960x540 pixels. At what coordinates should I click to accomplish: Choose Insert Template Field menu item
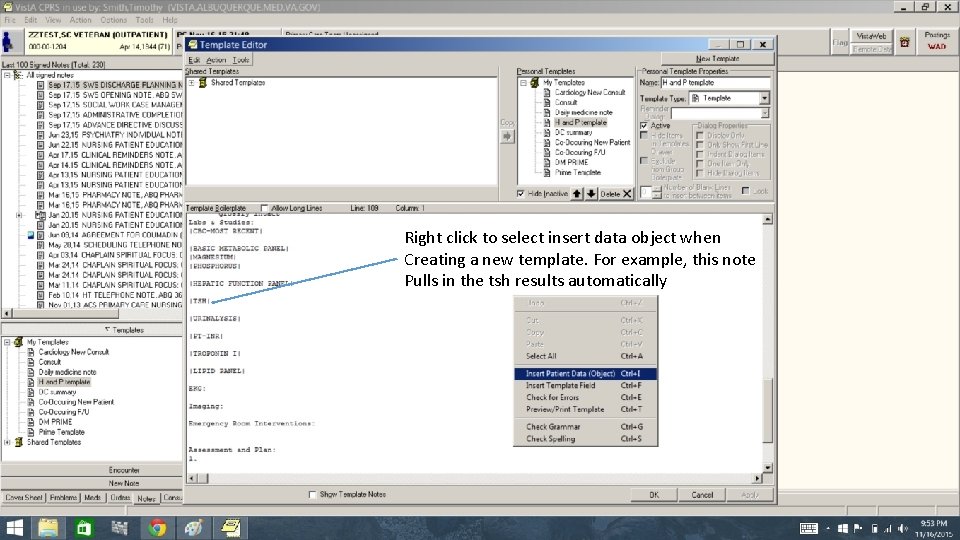585,385
